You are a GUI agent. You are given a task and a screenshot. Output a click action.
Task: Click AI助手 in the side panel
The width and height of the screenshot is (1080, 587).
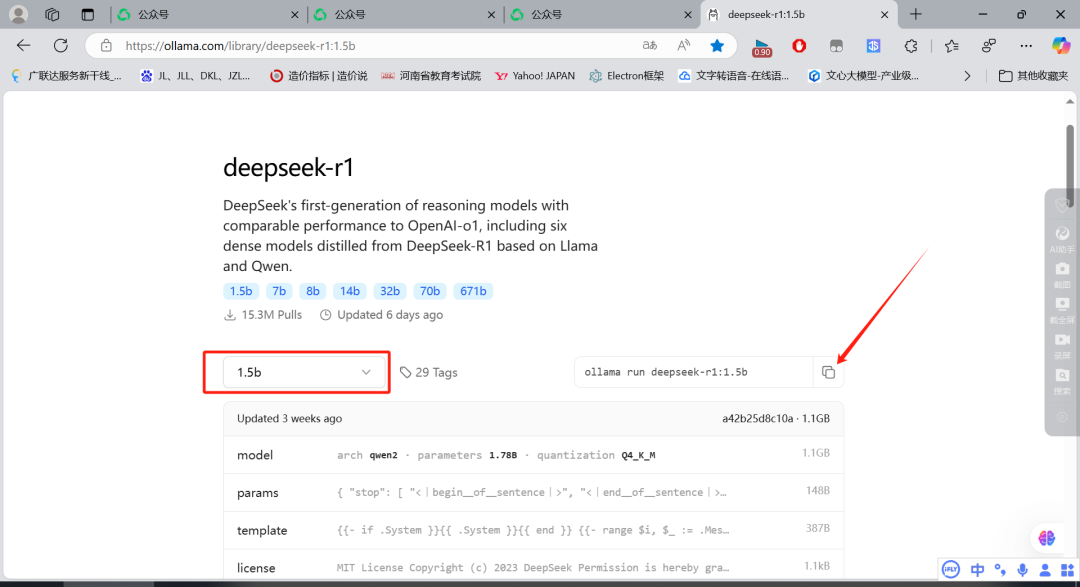(1062, 239)
